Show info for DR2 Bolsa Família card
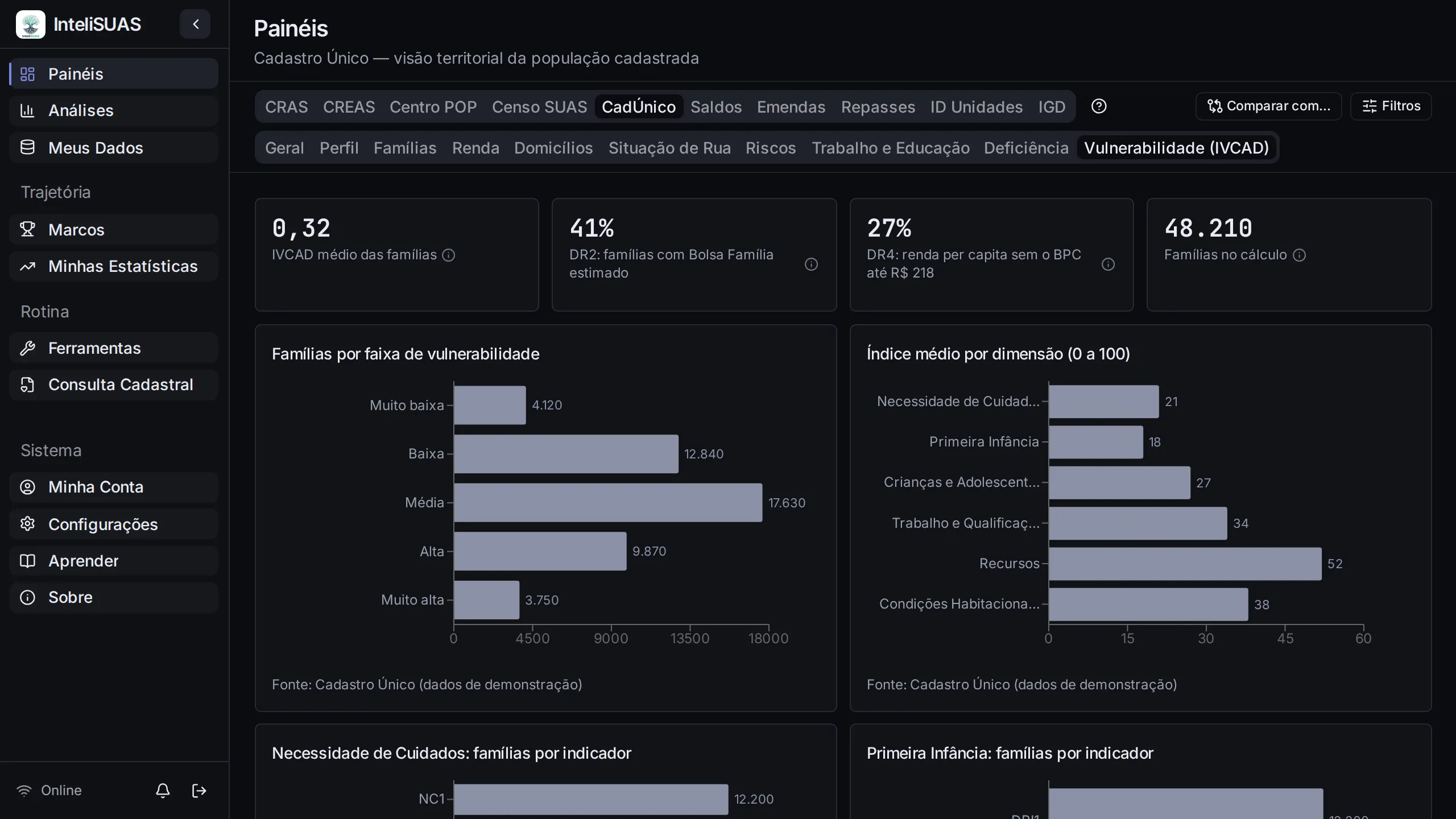1456x819 pixels. pyautogui.click(x=811, y=264)
